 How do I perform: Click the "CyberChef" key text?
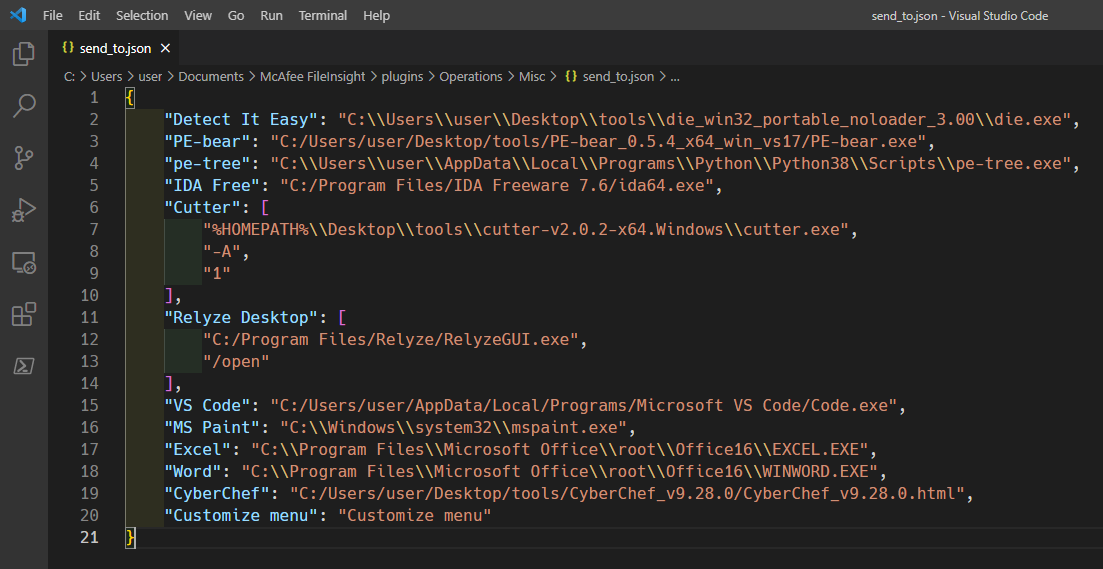click(x=222, y=493)
